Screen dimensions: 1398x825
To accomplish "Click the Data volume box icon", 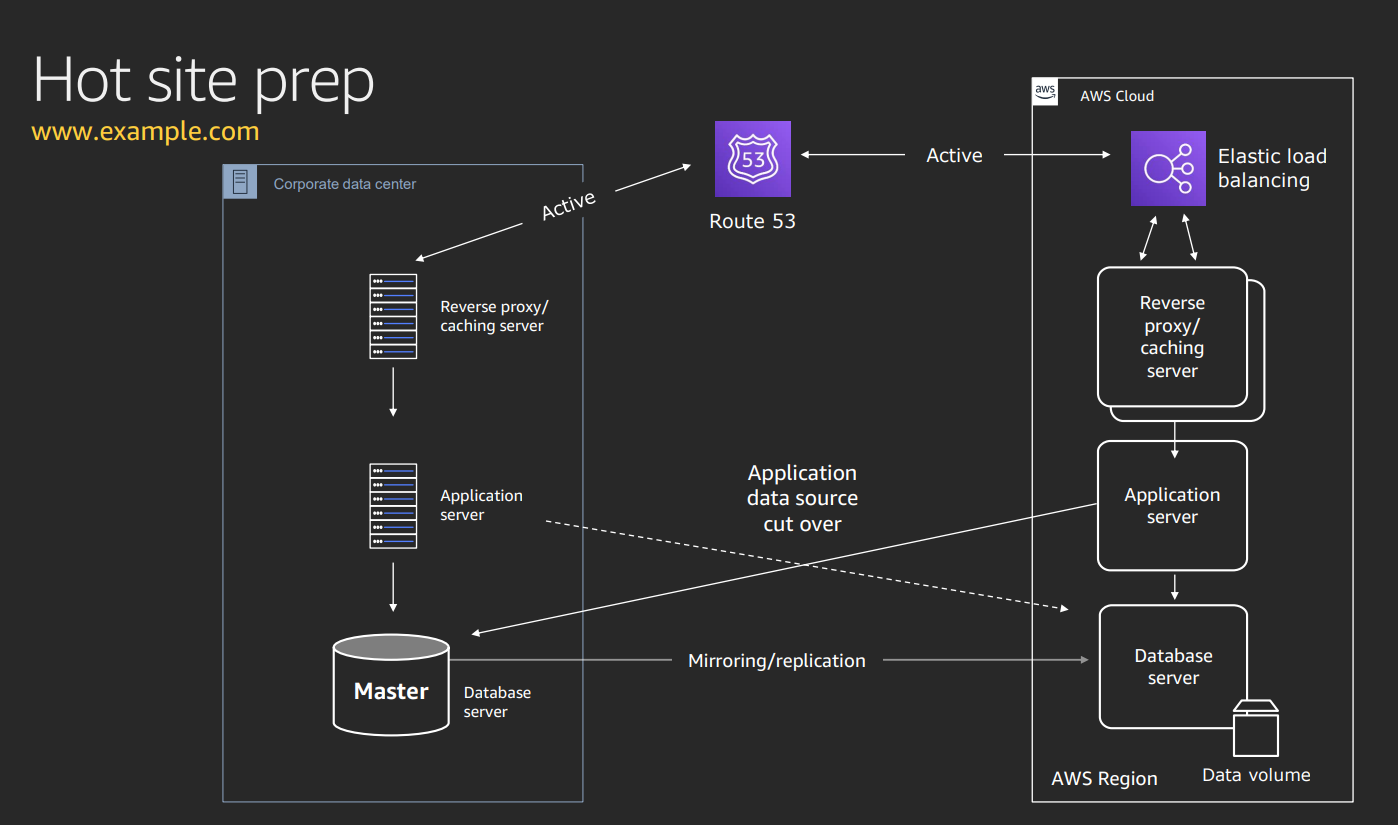I will [1256, 727].
